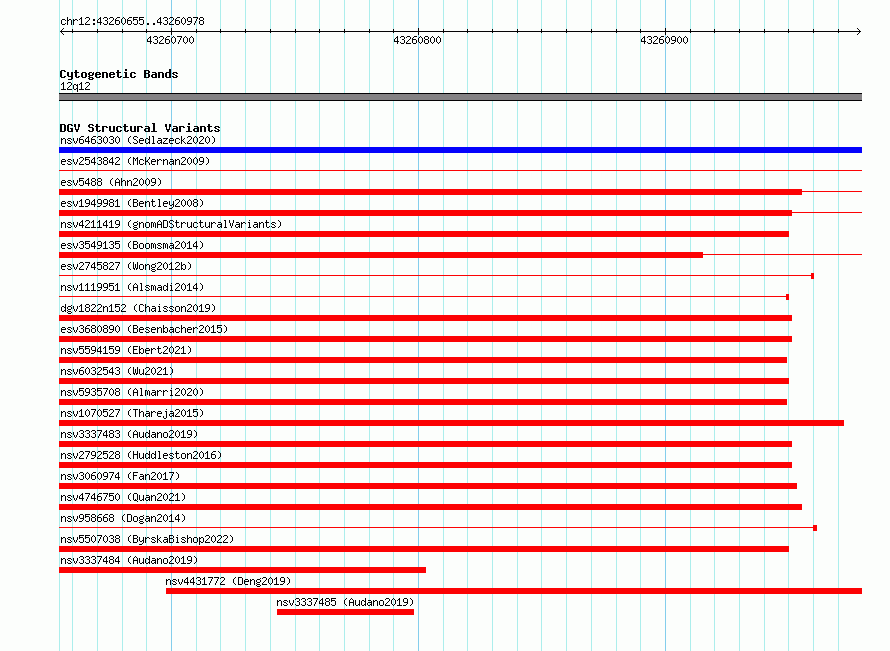The width and height of the screenshot is (890, 651).
Task: Click the end marker of nsv1119951 line
Action: (787, 297)
